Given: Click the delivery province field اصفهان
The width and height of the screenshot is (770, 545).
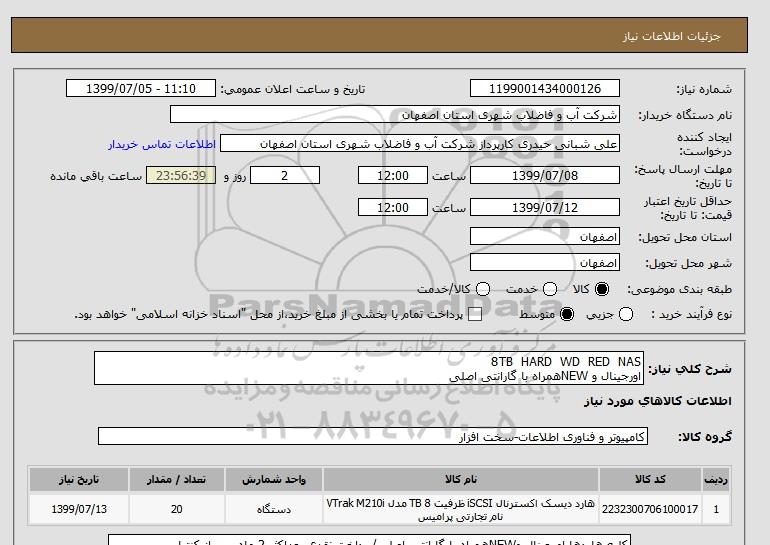Looking at the screenshot, I should click(x=545, y=237).
